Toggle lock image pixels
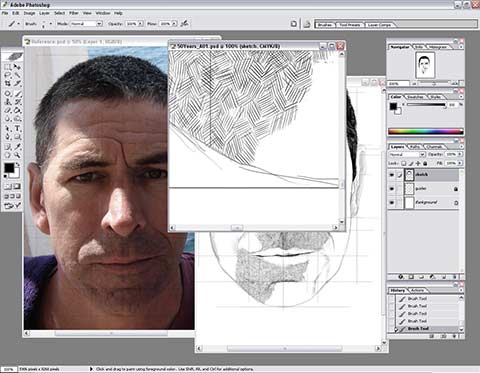 [x=411, y=163]
